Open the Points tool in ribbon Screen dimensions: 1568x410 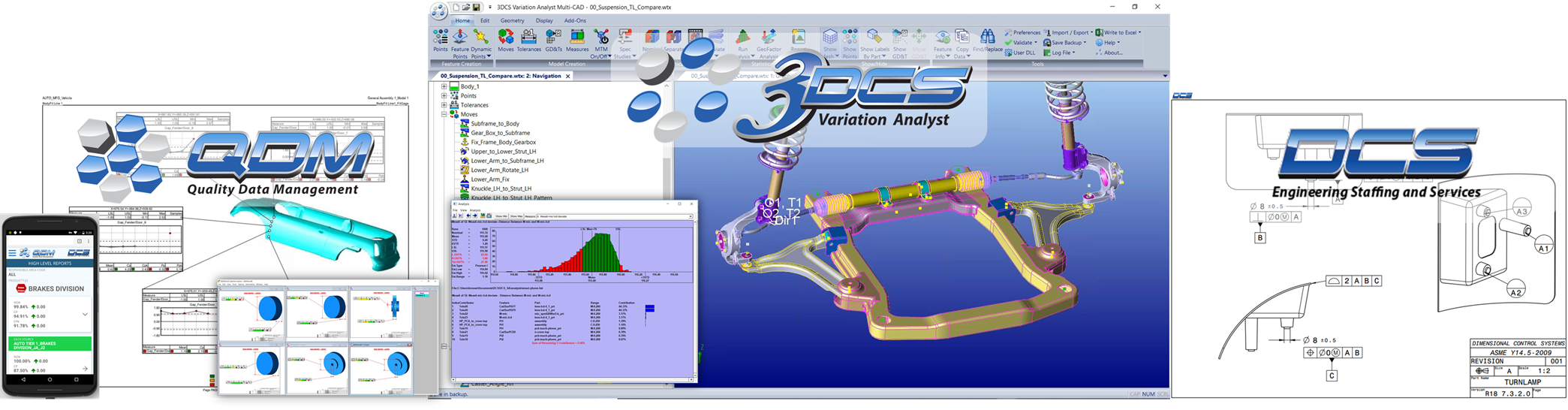tap(441, 41)
